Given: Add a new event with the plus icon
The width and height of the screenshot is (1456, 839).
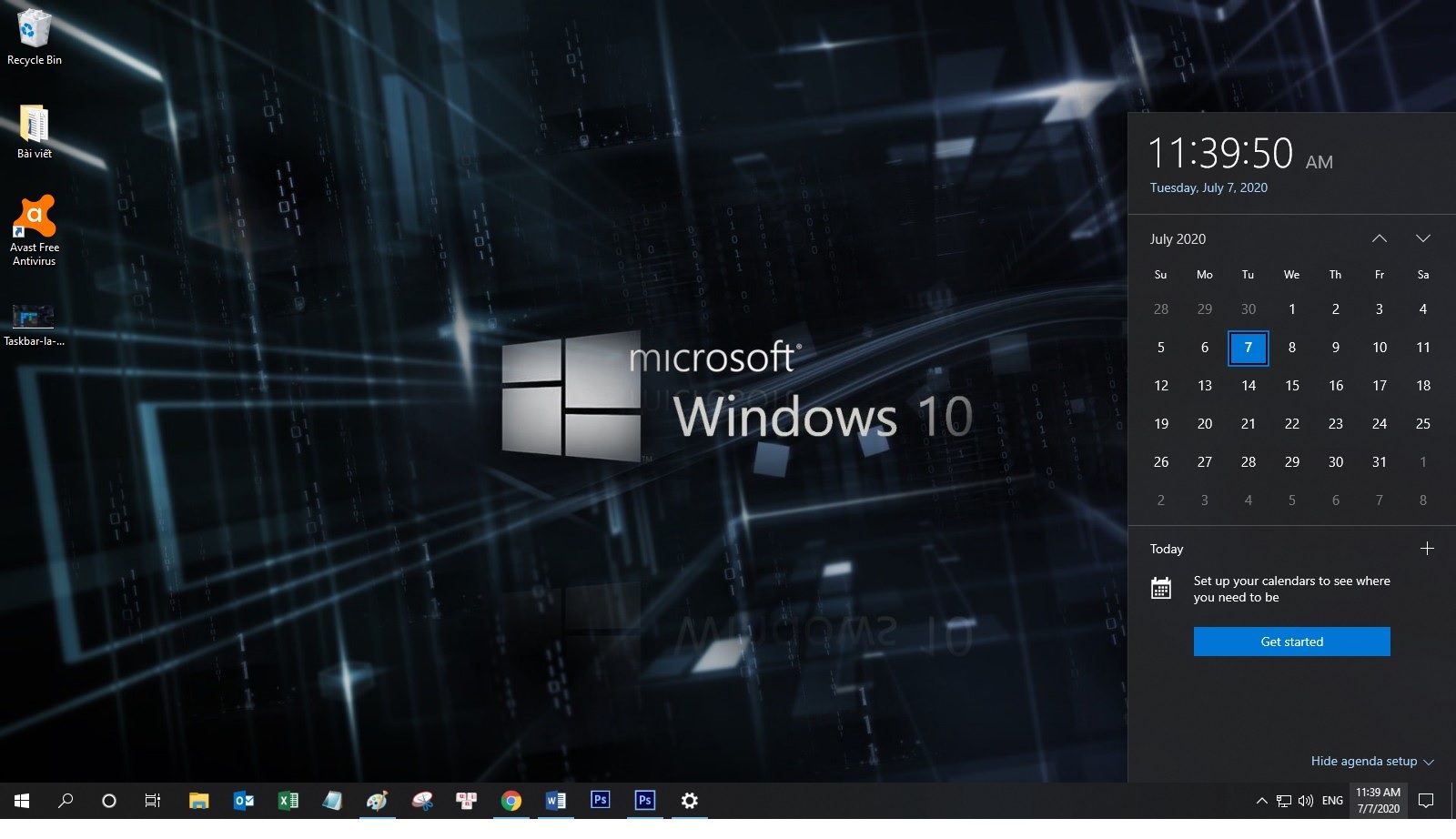Looking at the screenshot, I should [x=1427, y=549].
